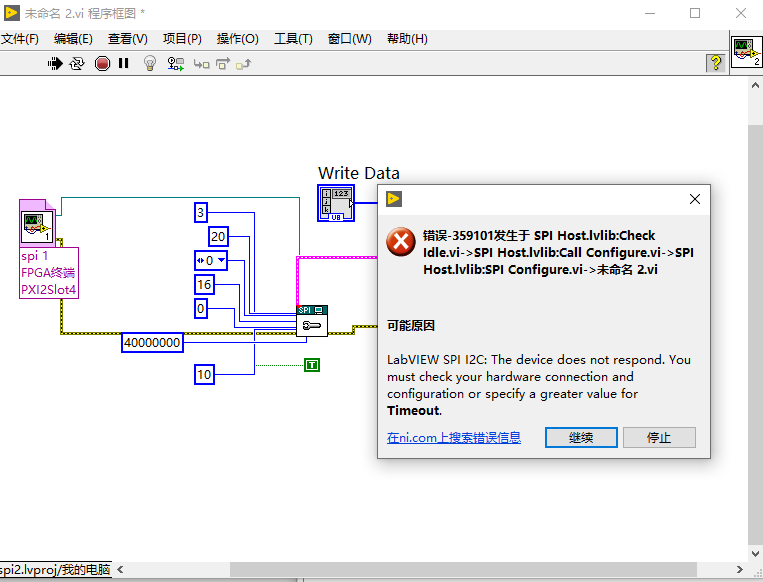Click the Run Continuously toolbar icon
Viewport: 763px width, 582px height.
(x=77, y=63)
